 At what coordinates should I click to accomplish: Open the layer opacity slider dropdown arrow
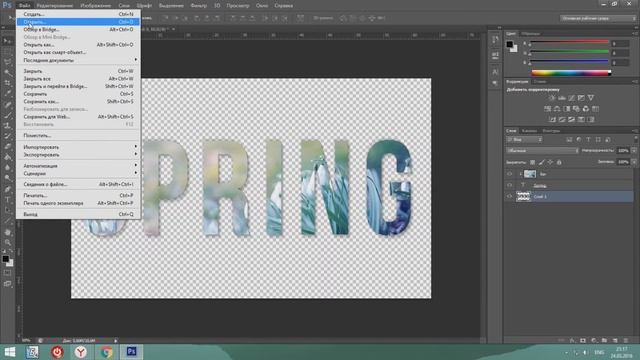point(634,151)
